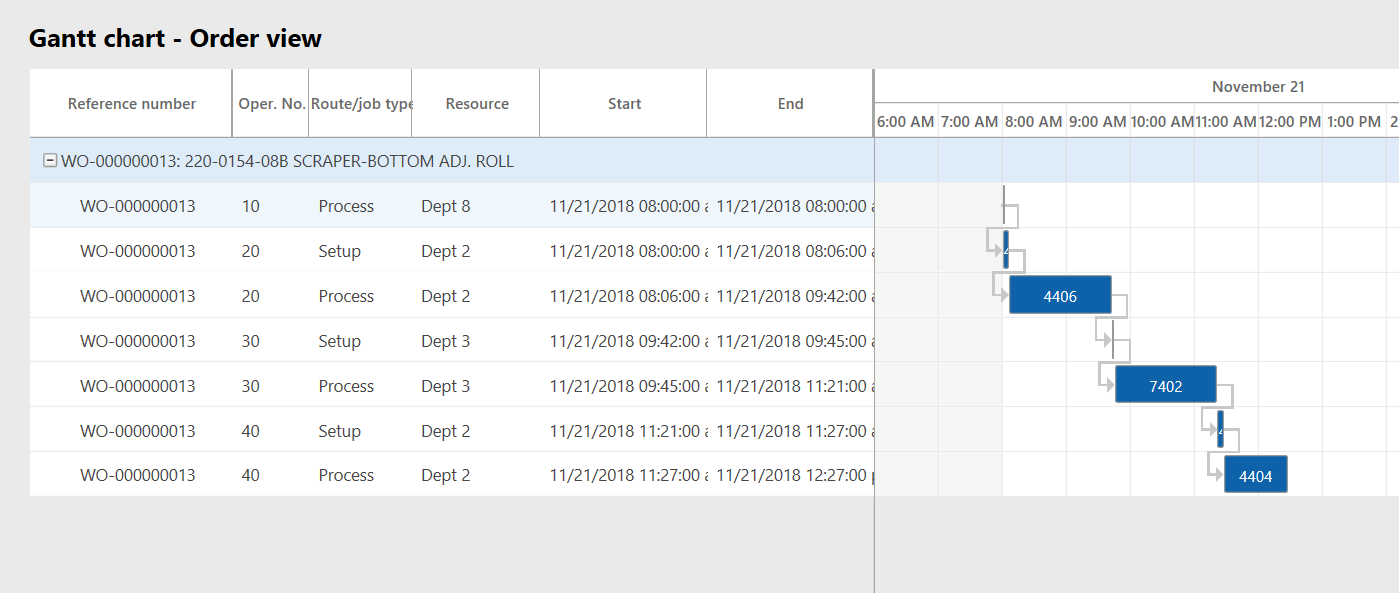Viewport: 1399px width, 593px height.
Task: Click the Oper. No. column header
Action: click(x=270, y=103)
